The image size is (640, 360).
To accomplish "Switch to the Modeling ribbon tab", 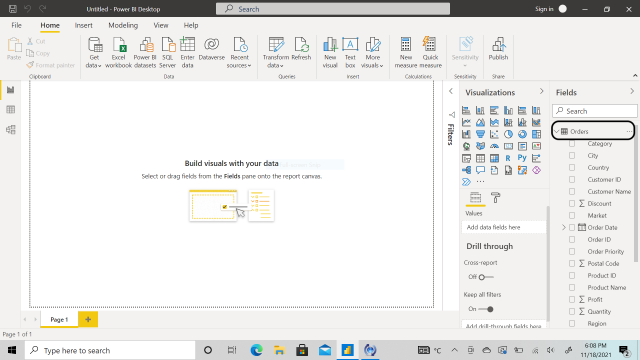I will pyautogui.click(x=123, y=25).
